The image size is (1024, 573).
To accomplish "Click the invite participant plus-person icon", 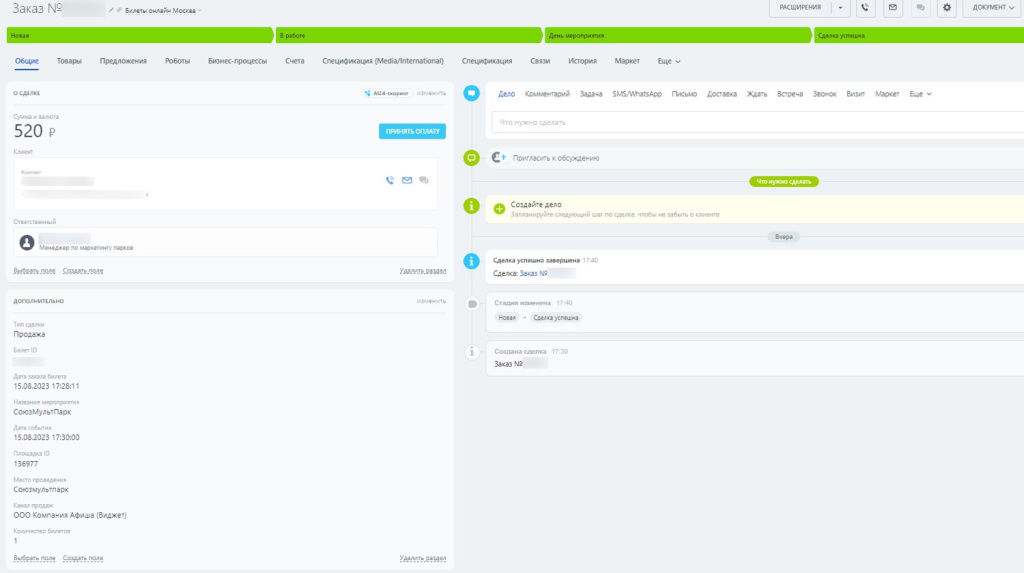I will click(x=499, y=157).
